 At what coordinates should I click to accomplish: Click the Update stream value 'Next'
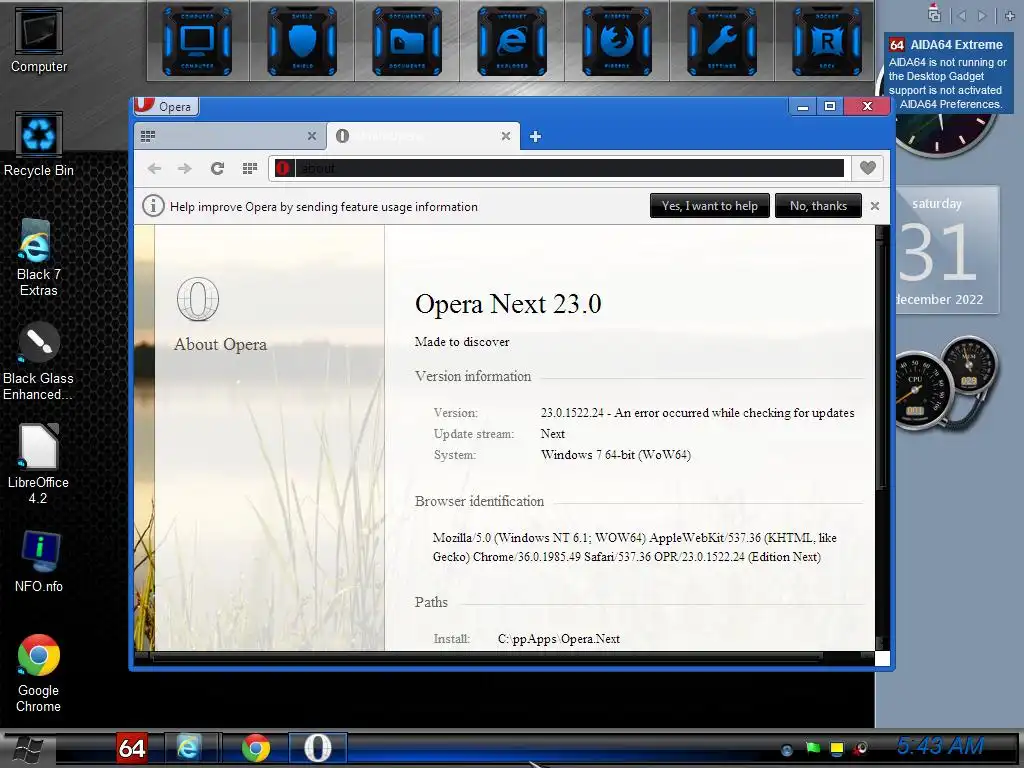[552, 434]
